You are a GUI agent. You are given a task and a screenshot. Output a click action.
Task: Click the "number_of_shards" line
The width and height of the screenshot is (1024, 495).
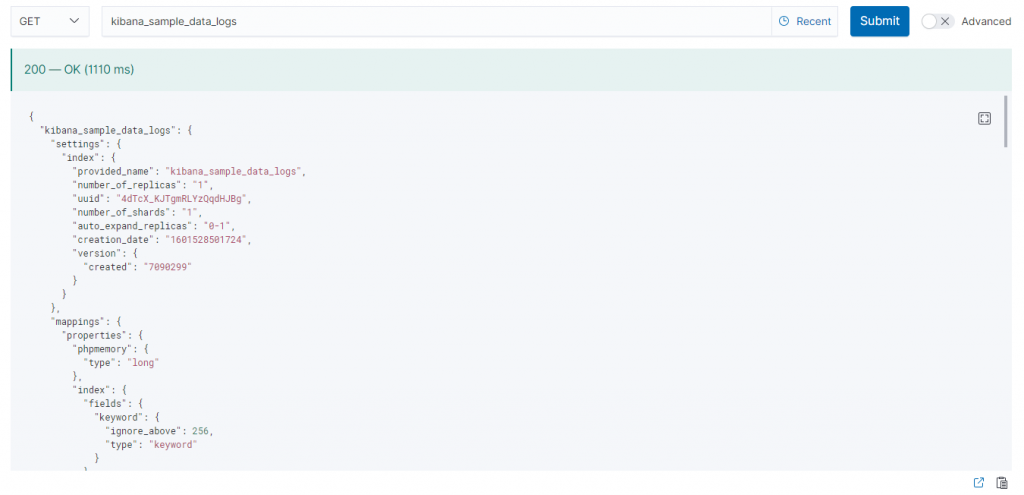click(137, 212)
